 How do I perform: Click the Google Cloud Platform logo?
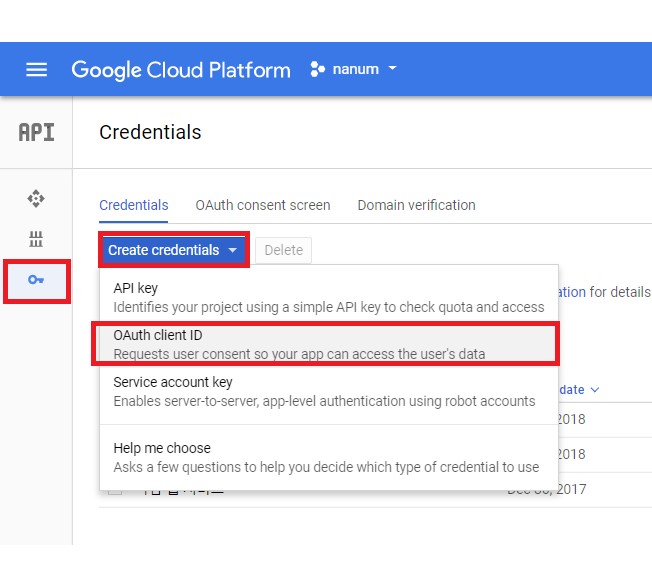(x=181, y=70)
